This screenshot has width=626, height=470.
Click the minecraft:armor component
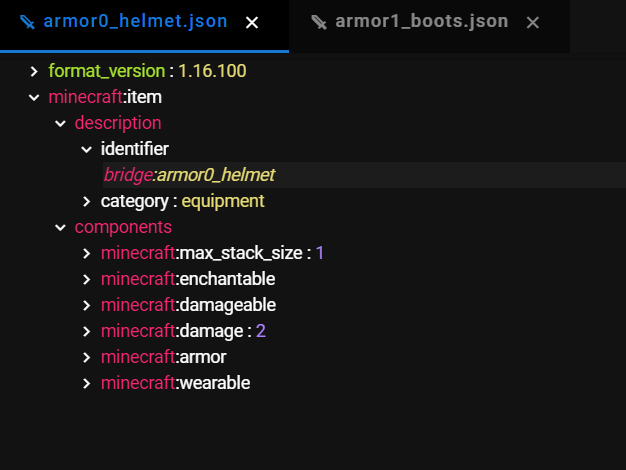click(x=164, y=357)
